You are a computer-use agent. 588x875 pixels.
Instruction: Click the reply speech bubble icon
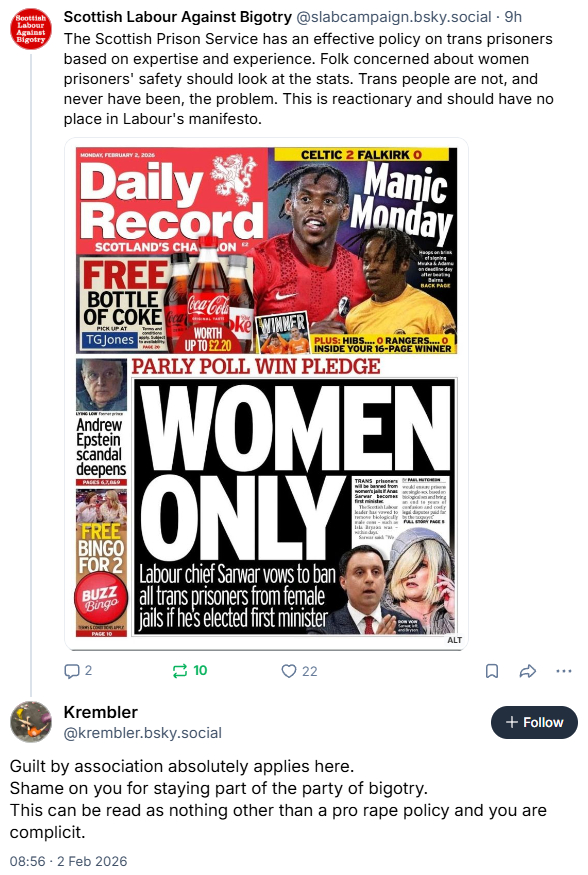click(x=72, y=671)
